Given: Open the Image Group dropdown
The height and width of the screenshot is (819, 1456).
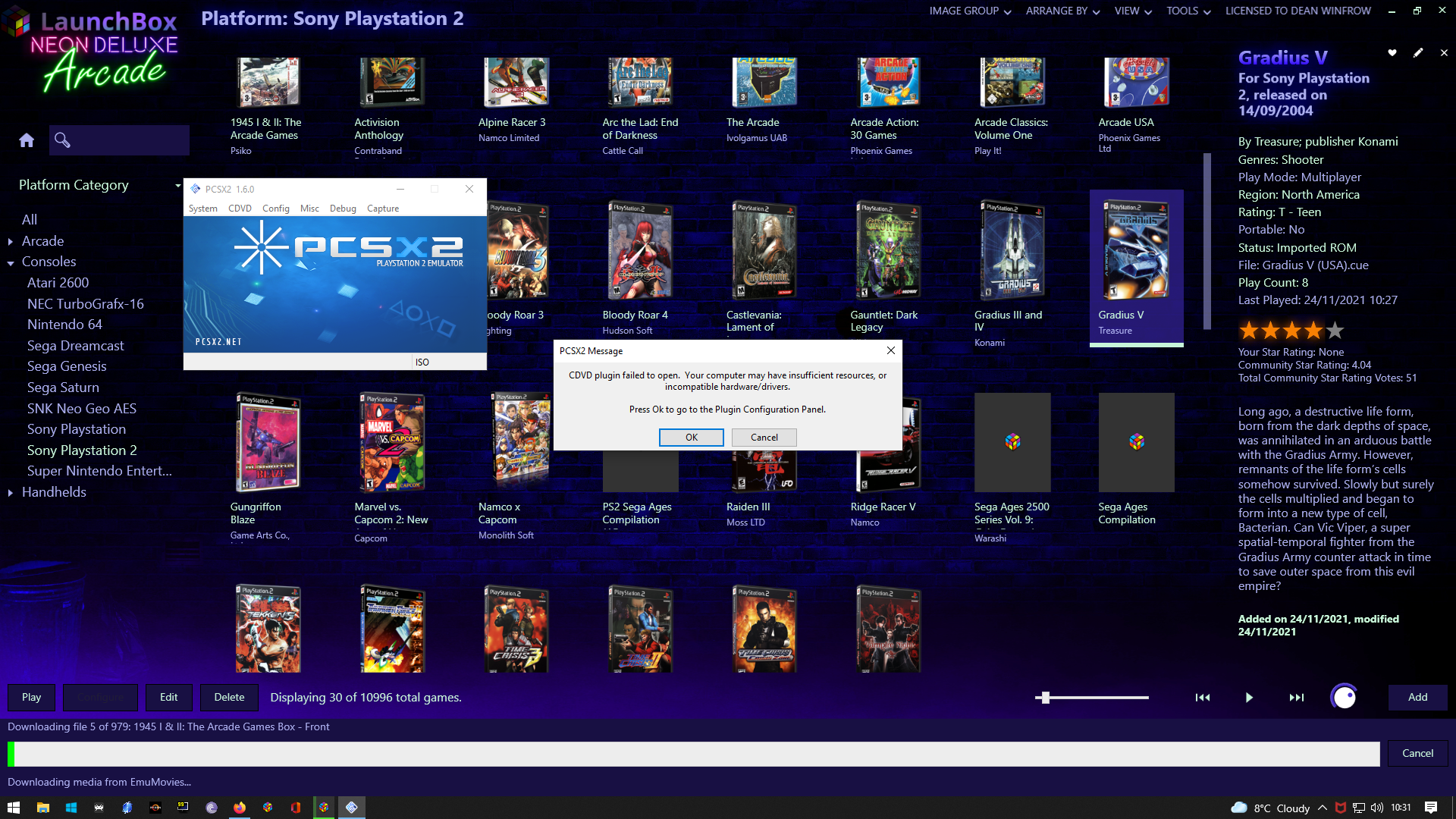Looking at the screenshot, I should [x=970, y=11].
